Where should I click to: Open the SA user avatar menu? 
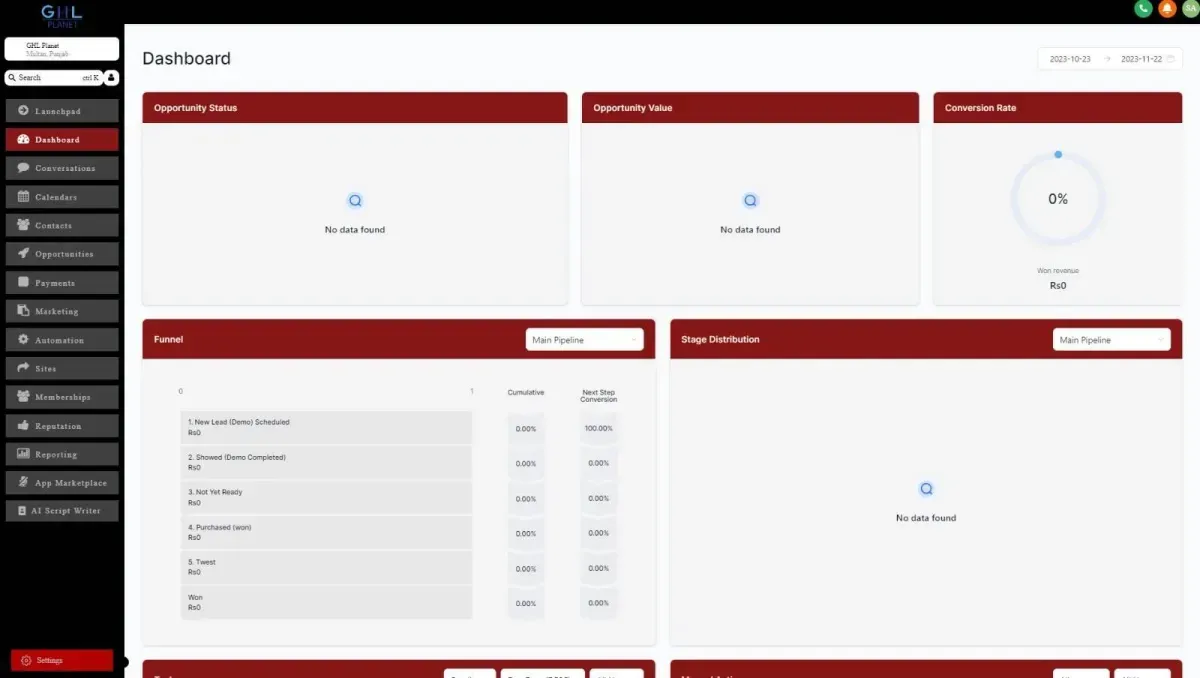[x=1190, y=8]
